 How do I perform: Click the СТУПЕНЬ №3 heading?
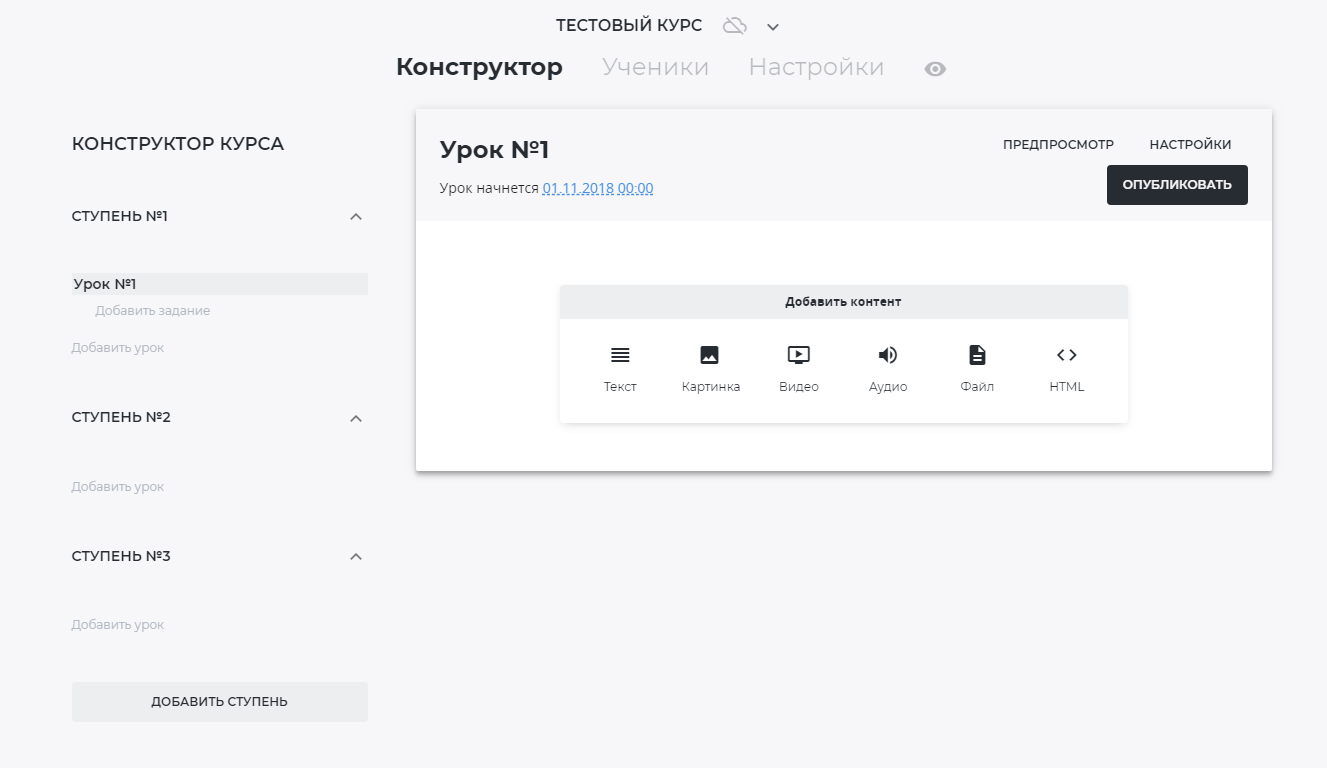click(x=121, y=556)
